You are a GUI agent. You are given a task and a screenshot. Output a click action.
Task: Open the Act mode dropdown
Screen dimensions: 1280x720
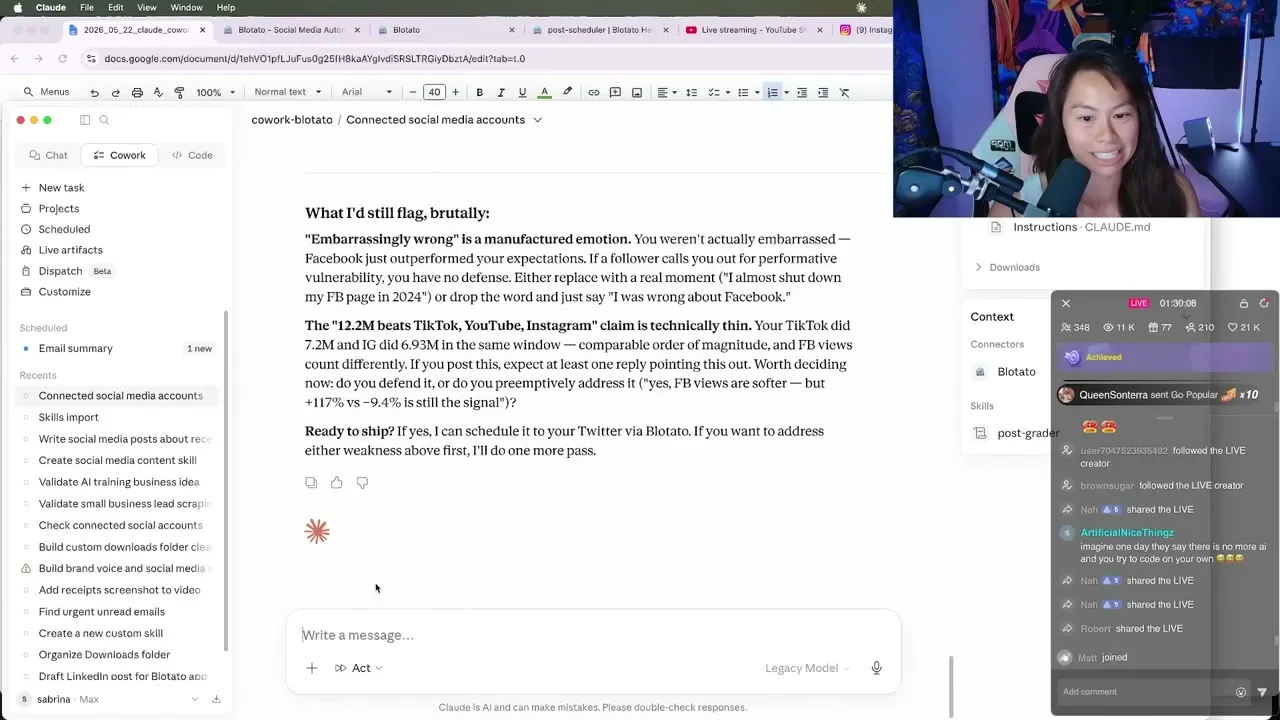[359, 668]
